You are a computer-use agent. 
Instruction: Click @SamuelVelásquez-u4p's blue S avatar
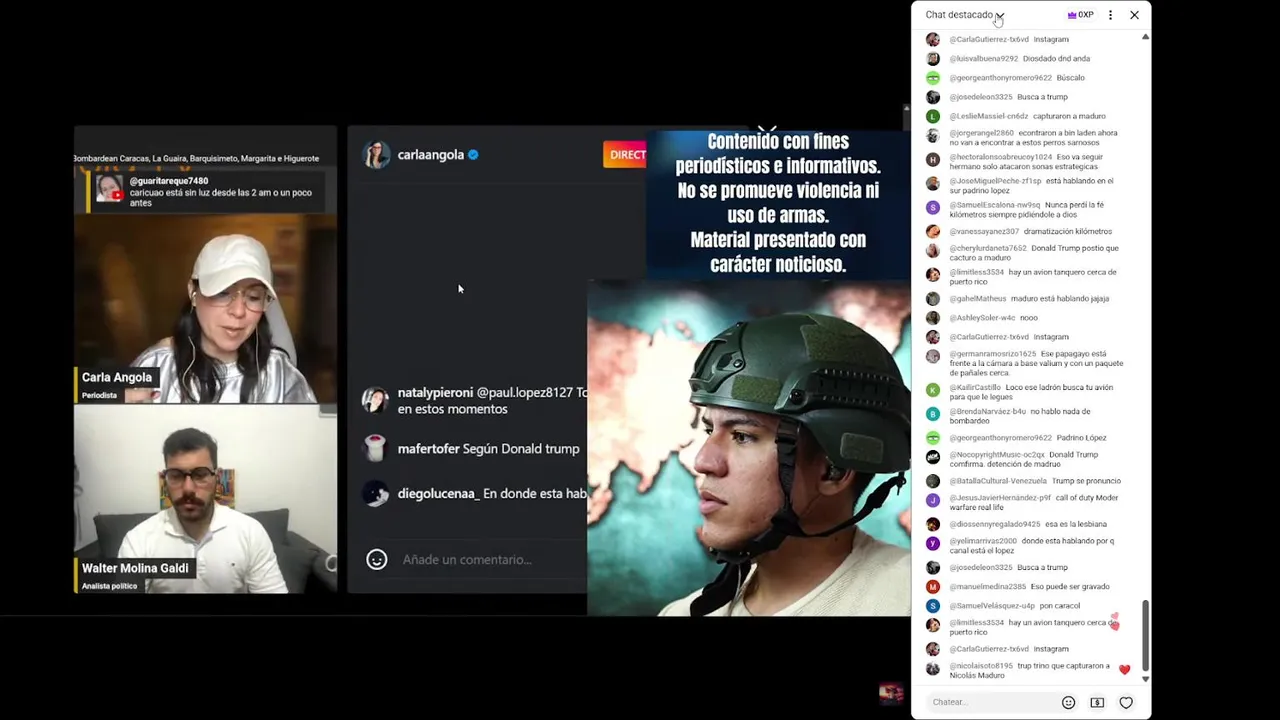point(933,606)
